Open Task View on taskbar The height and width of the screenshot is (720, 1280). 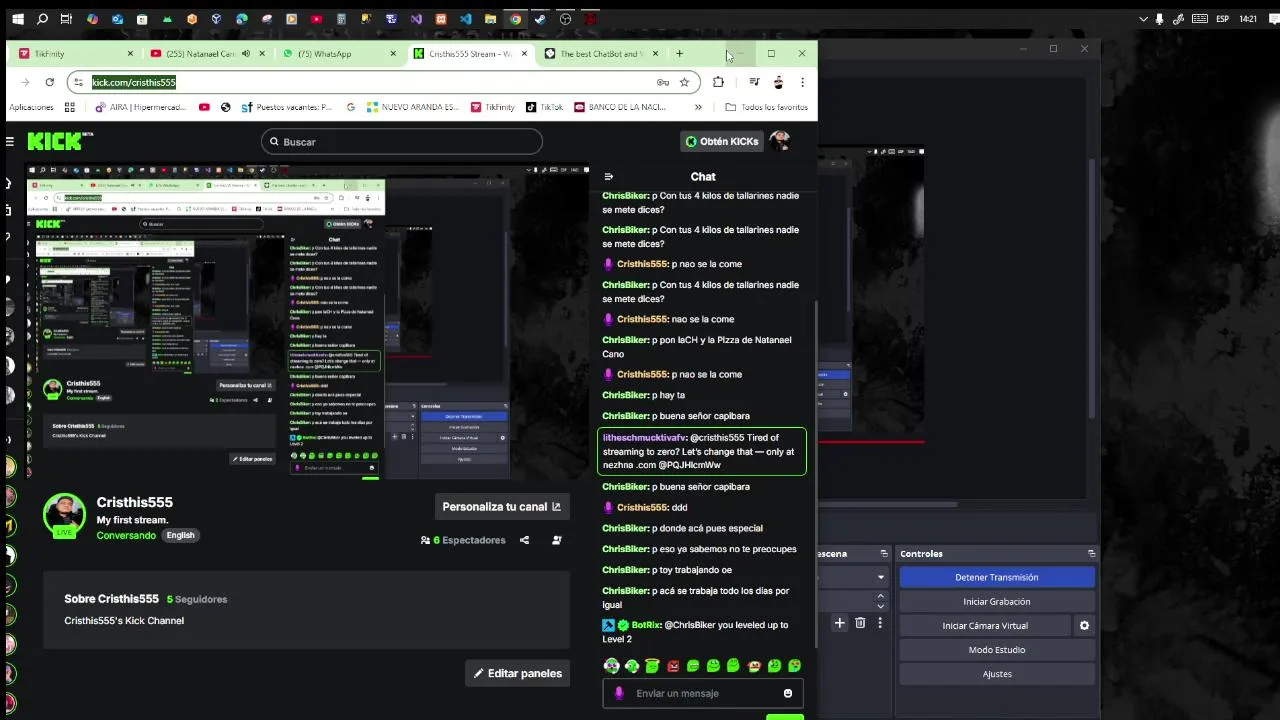pos(66,19)
